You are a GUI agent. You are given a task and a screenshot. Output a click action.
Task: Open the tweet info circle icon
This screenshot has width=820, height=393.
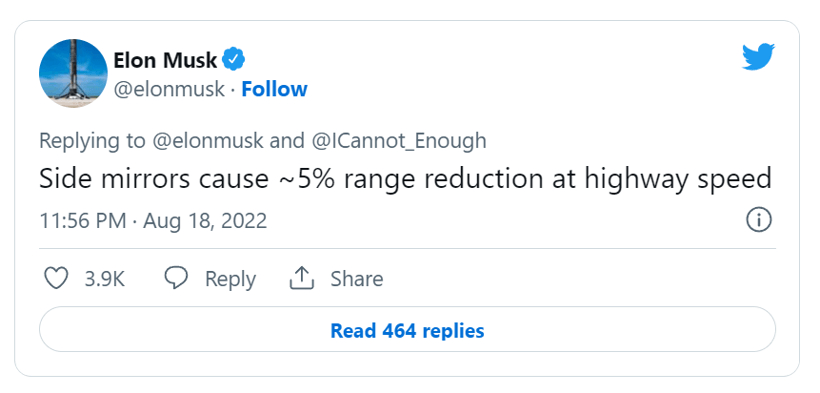pyautogui.click(x=758, y=220)
